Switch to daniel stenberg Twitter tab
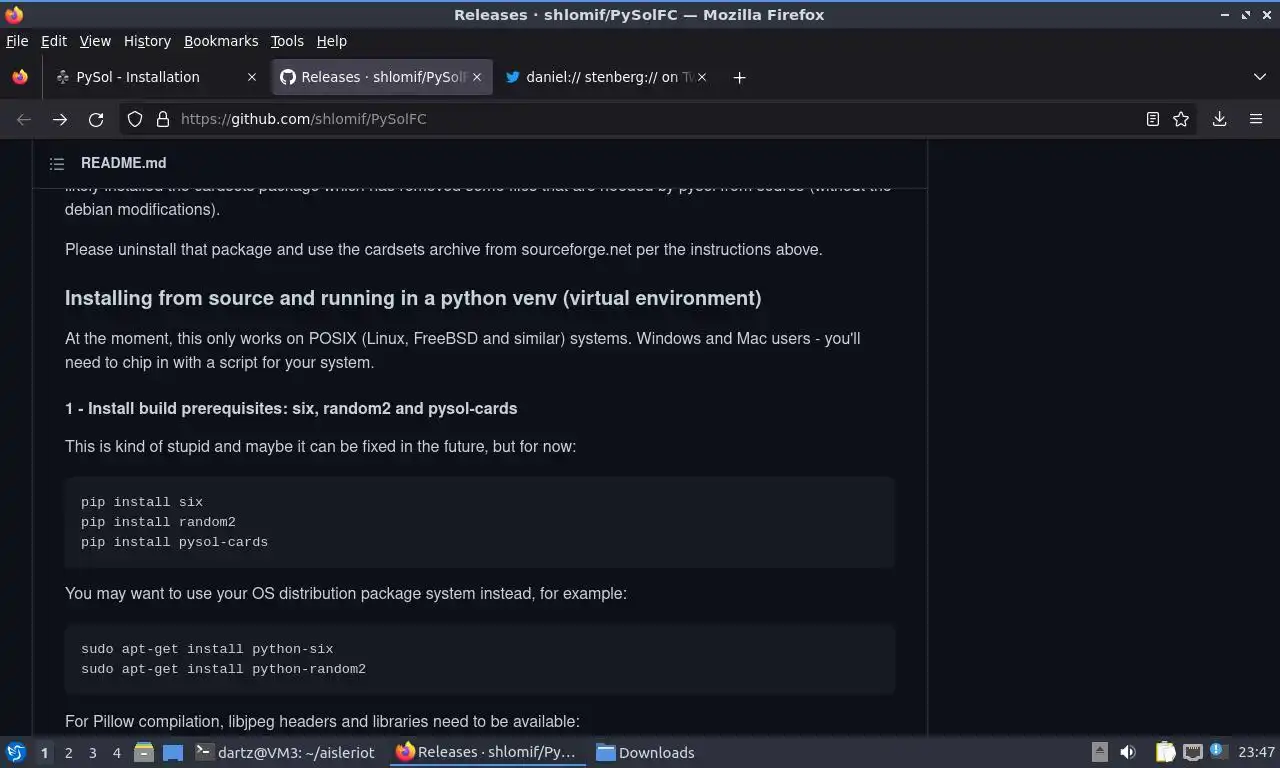1280x768 pixels. pyautogui.click(x=605, y=77)
